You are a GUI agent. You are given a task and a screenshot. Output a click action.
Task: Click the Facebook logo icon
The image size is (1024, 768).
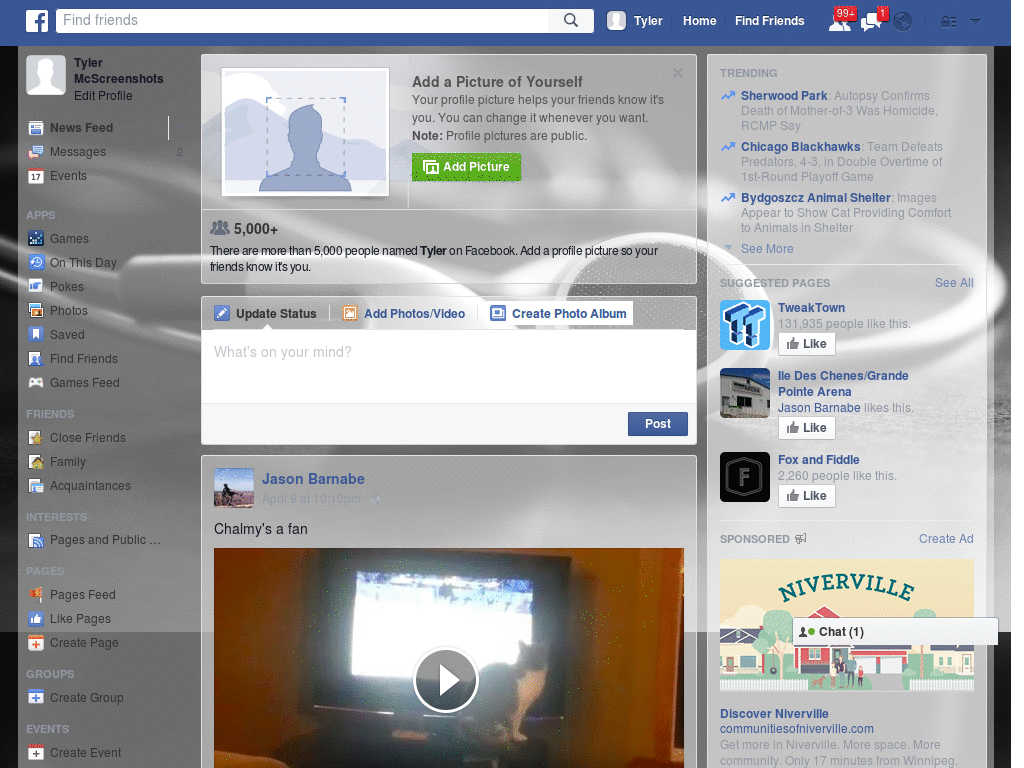pos(37,21)
